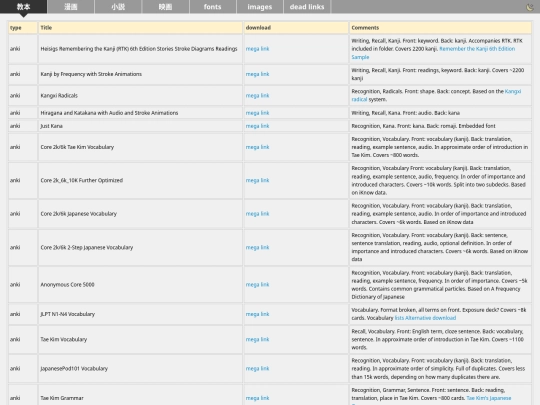Follow the Remember the Kanji 6th Edition Sample link
This screenshot has height=405, width=540.
[433, 53]
